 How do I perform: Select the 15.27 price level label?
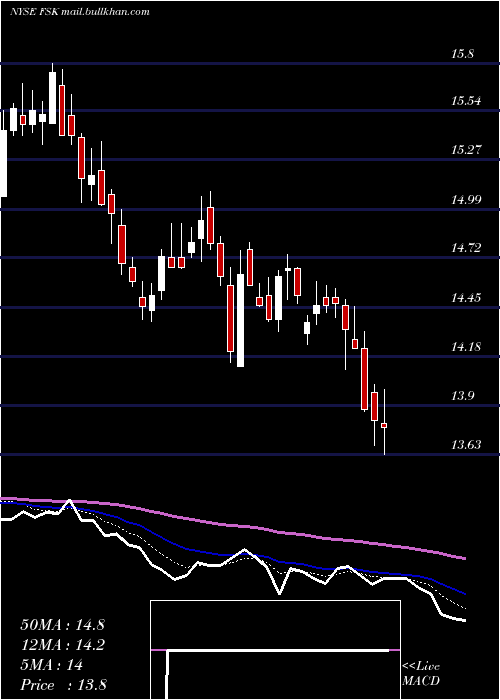pyautogui.click(x=466, y=150)
